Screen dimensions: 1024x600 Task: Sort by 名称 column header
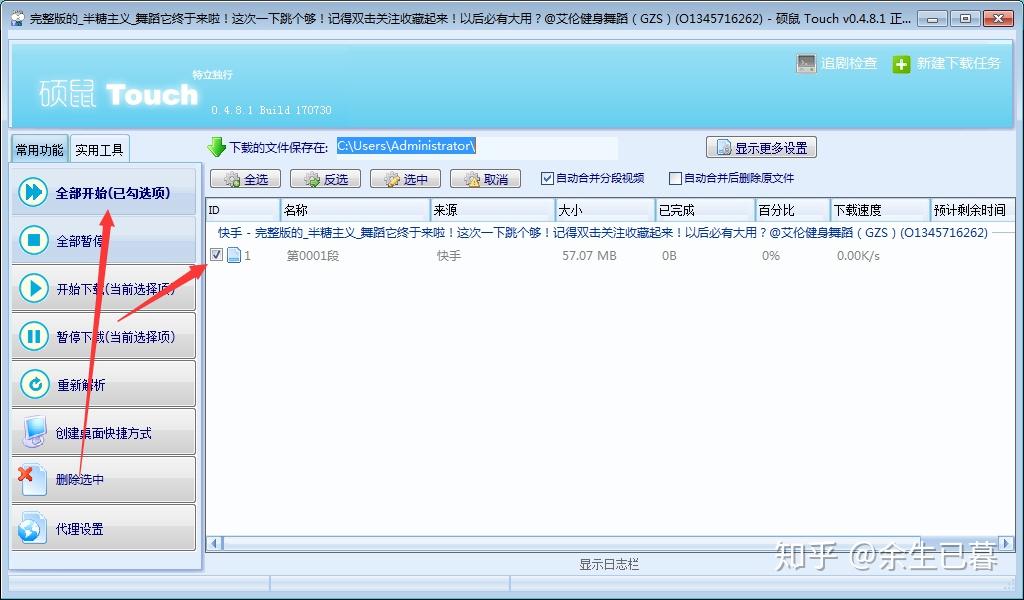[x=355, y=210]
